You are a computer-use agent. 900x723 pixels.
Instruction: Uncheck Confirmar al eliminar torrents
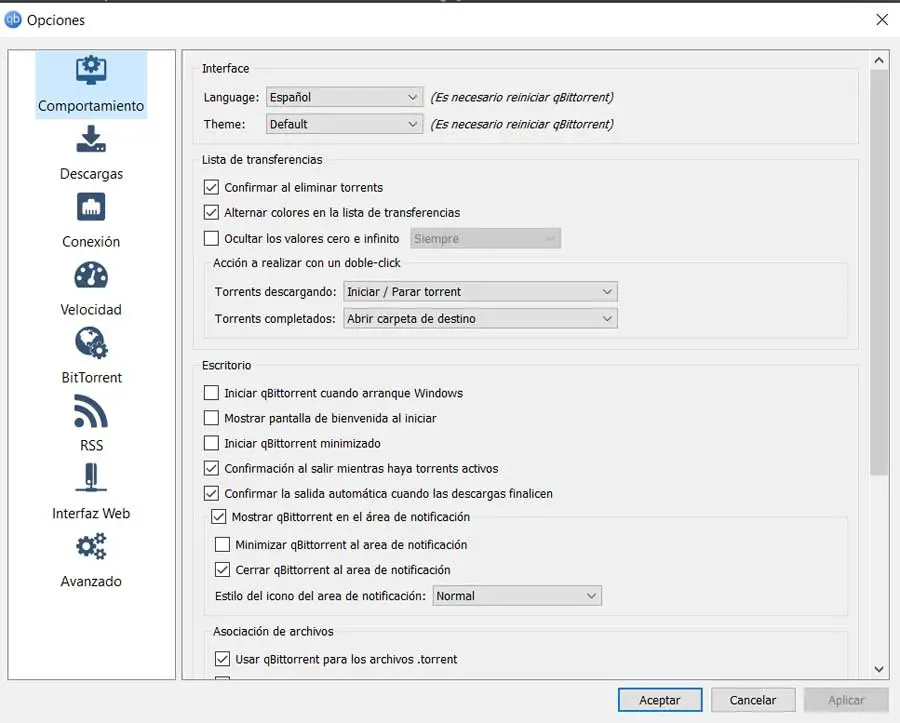coord(211,187)
